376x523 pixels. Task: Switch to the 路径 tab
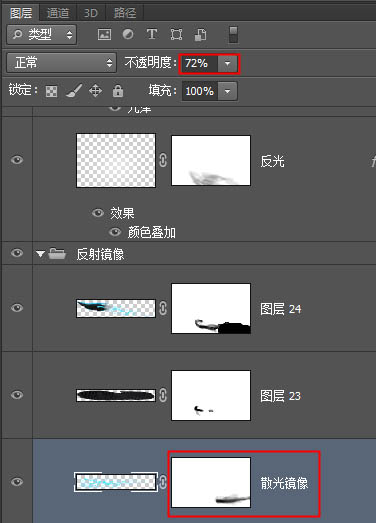[125, 13]
